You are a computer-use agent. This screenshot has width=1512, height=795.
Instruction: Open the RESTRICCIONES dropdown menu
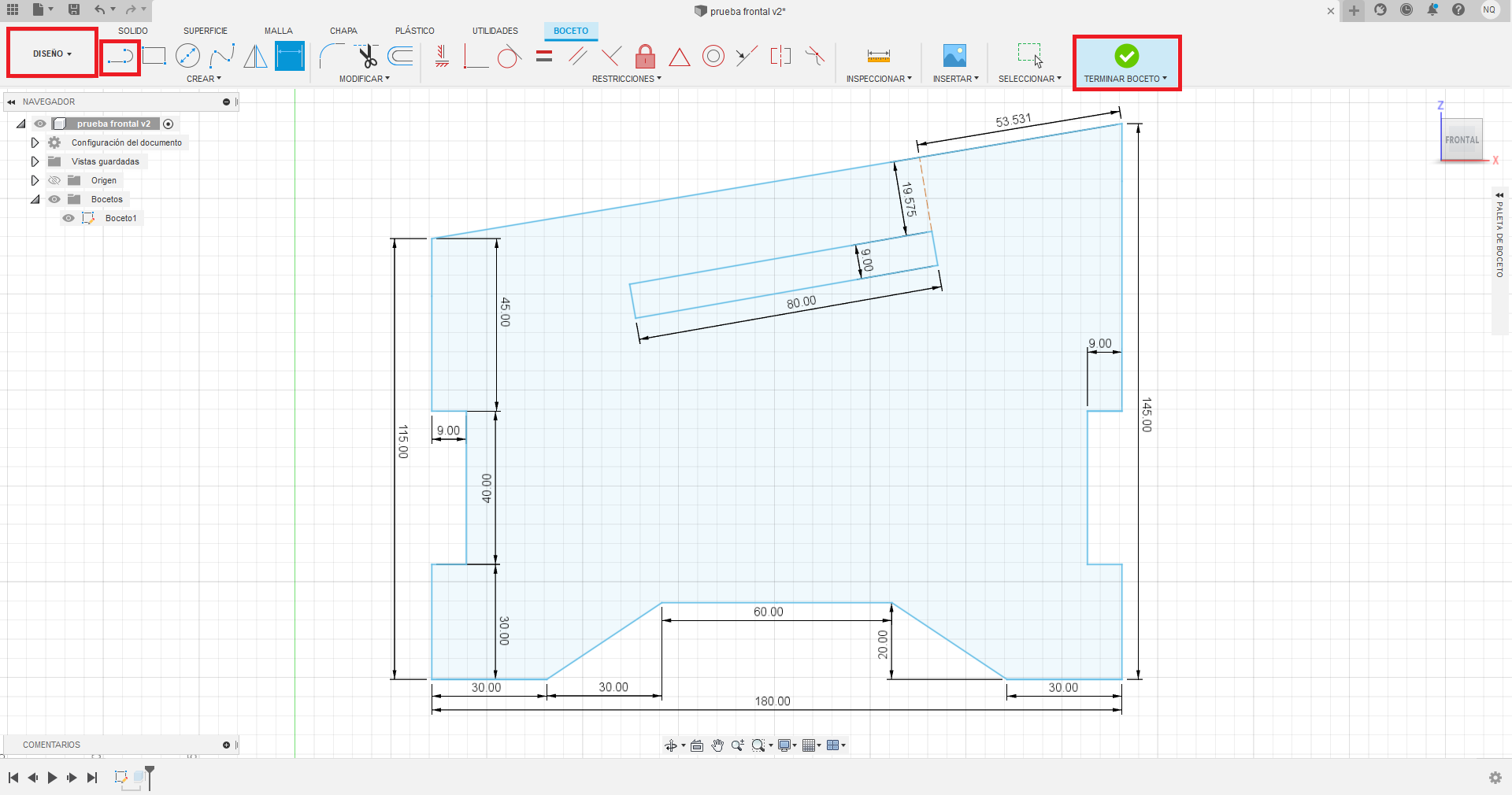point(627,79)
